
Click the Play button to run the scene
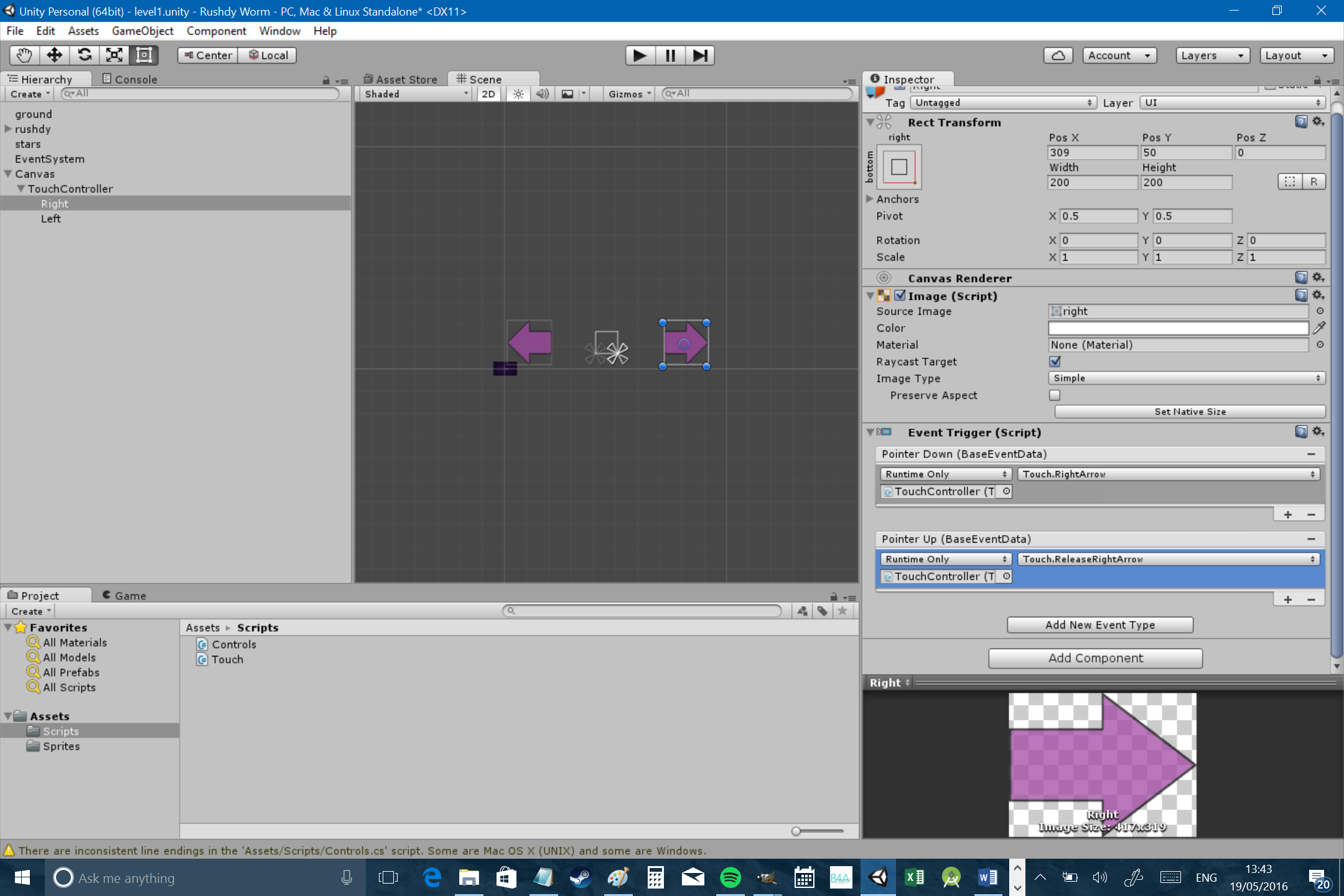point(638,55)
